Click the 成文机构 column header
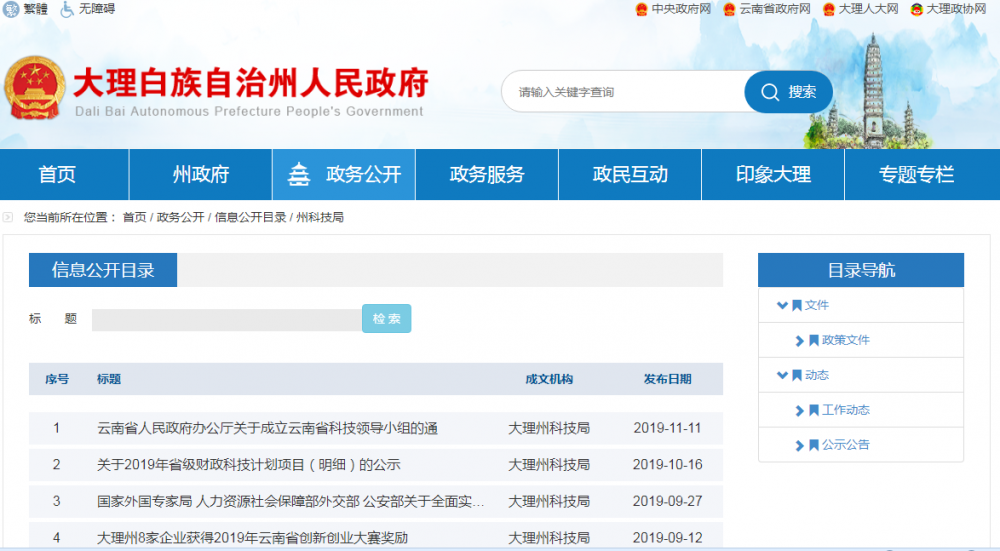1000x551 pixels. 548,379
